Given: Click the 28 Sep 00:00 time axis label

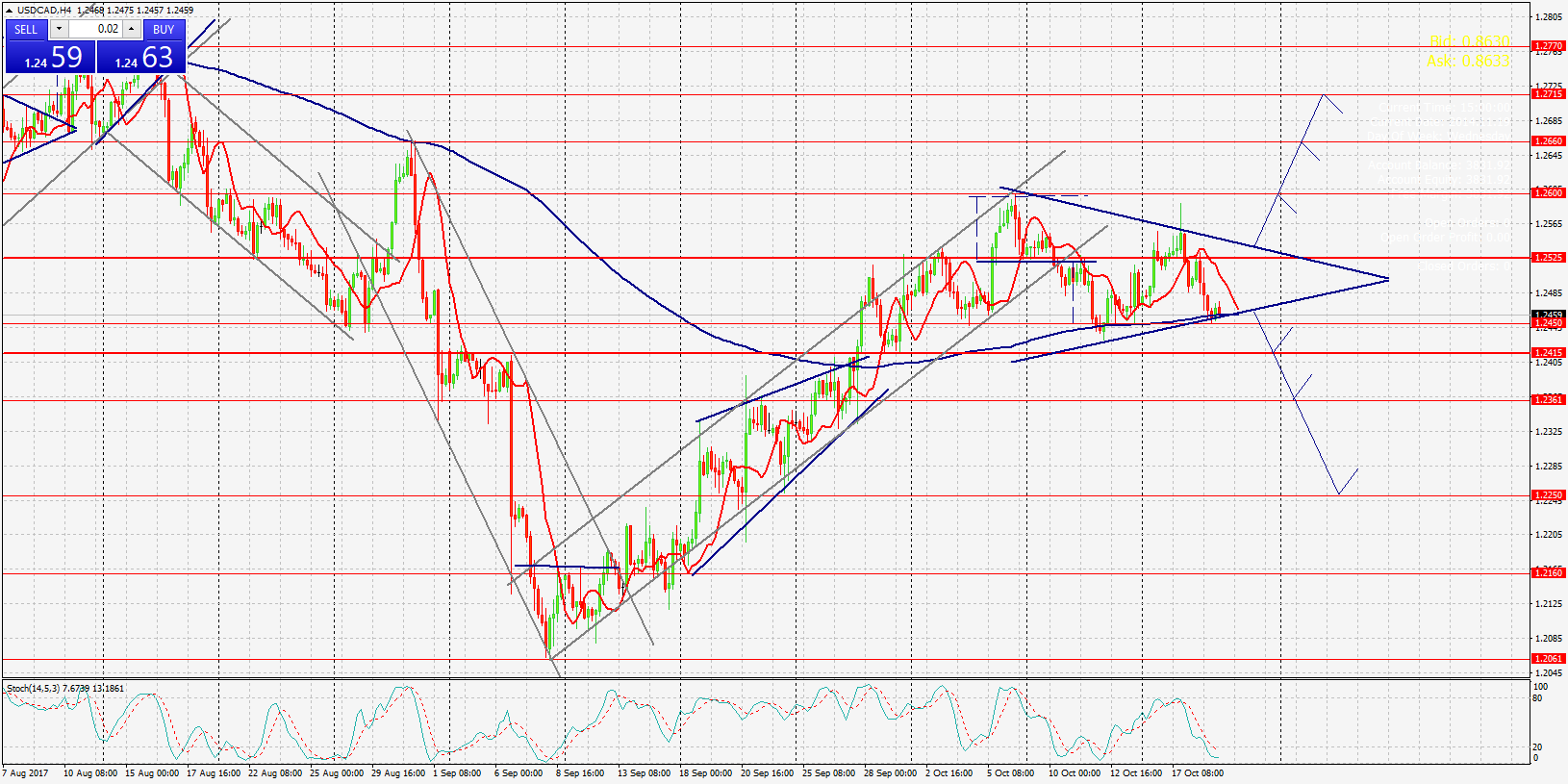Looking at the screenshot, I should point(891,773).
